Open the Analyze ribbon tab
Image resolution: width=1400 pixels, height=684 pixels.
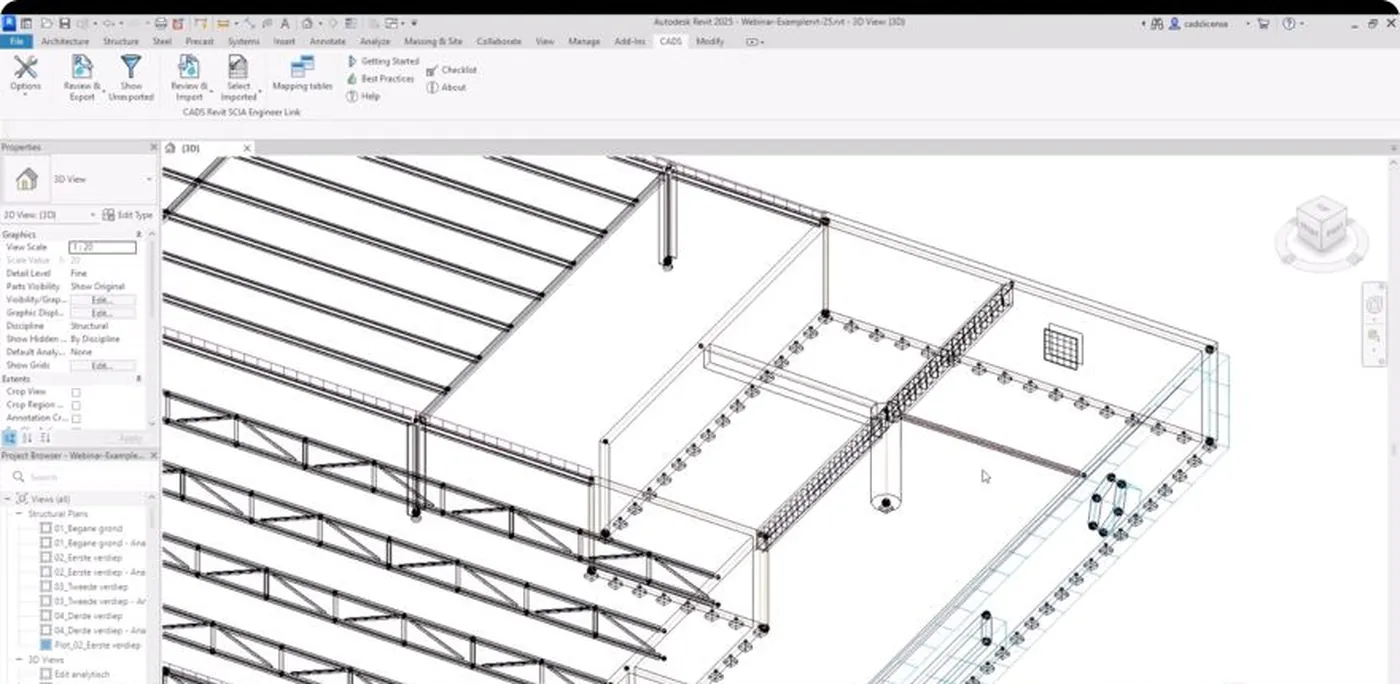[375, 41]
